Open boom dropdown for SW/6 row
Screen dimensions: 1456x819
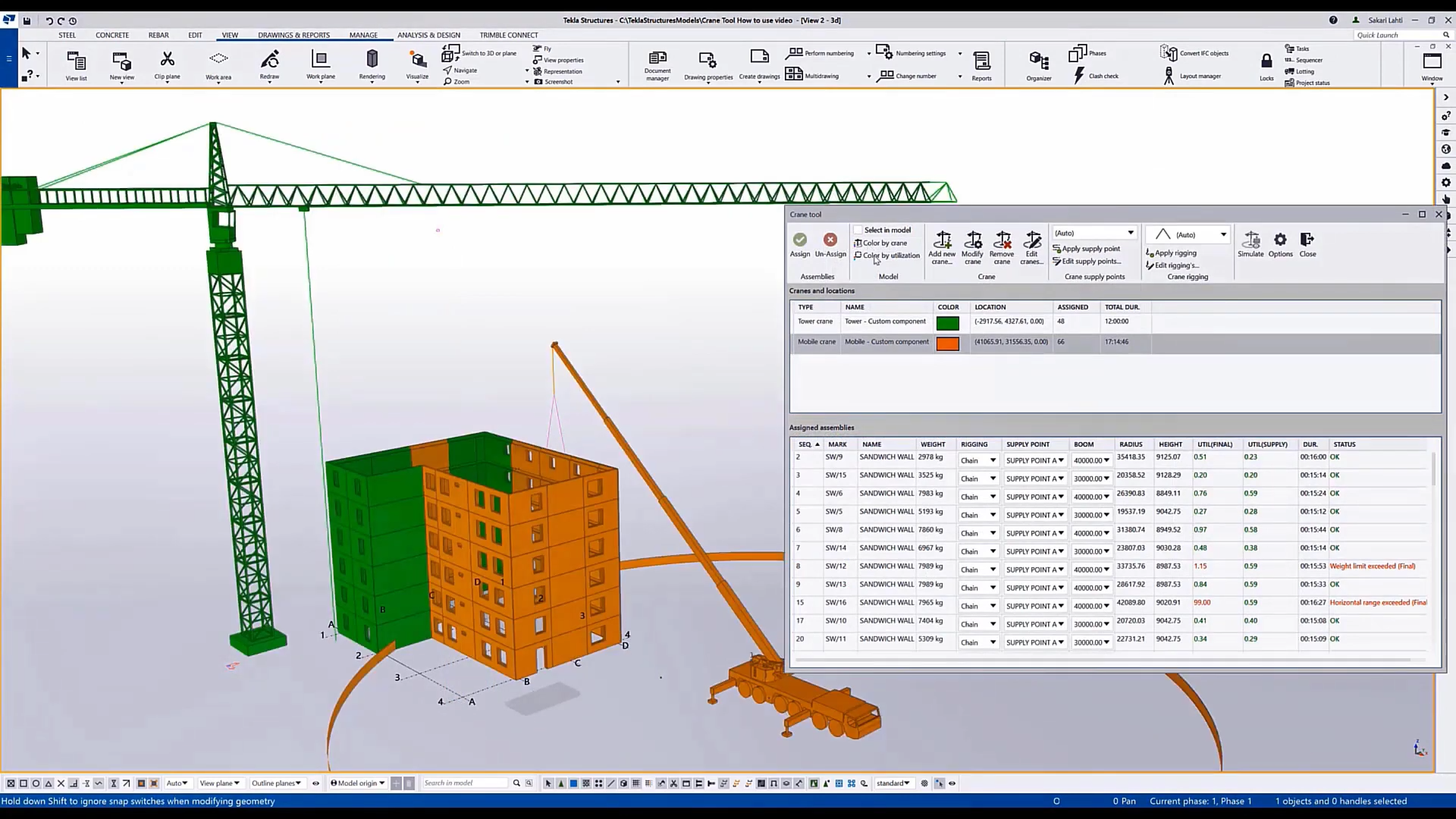pyautogui.click(x=1091, y=497)
